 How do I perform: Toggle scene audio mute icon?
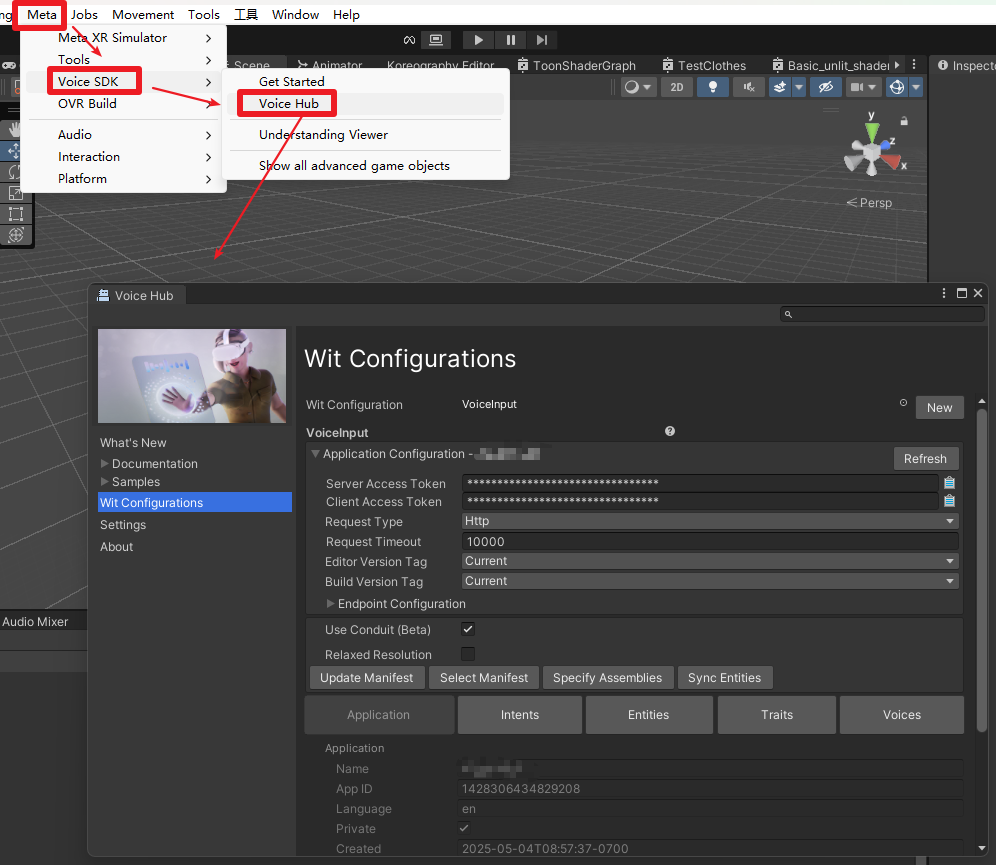(749, 87)
